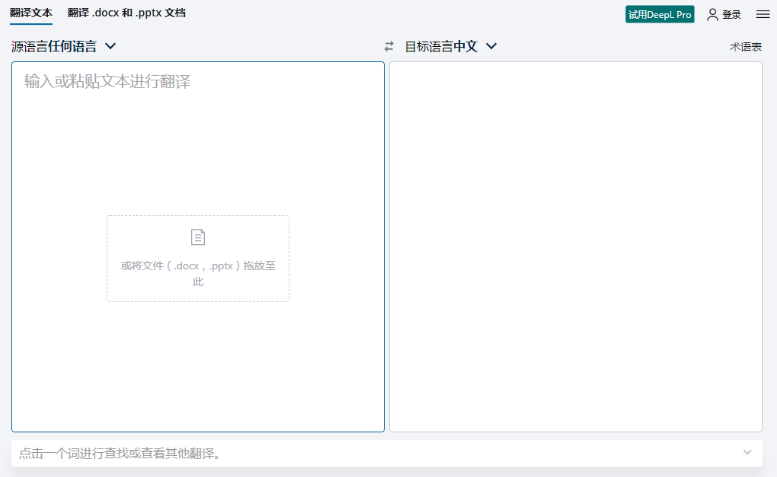Click the 登录 login link
This screenshot has height=477, width=777.
pos(731,15)
